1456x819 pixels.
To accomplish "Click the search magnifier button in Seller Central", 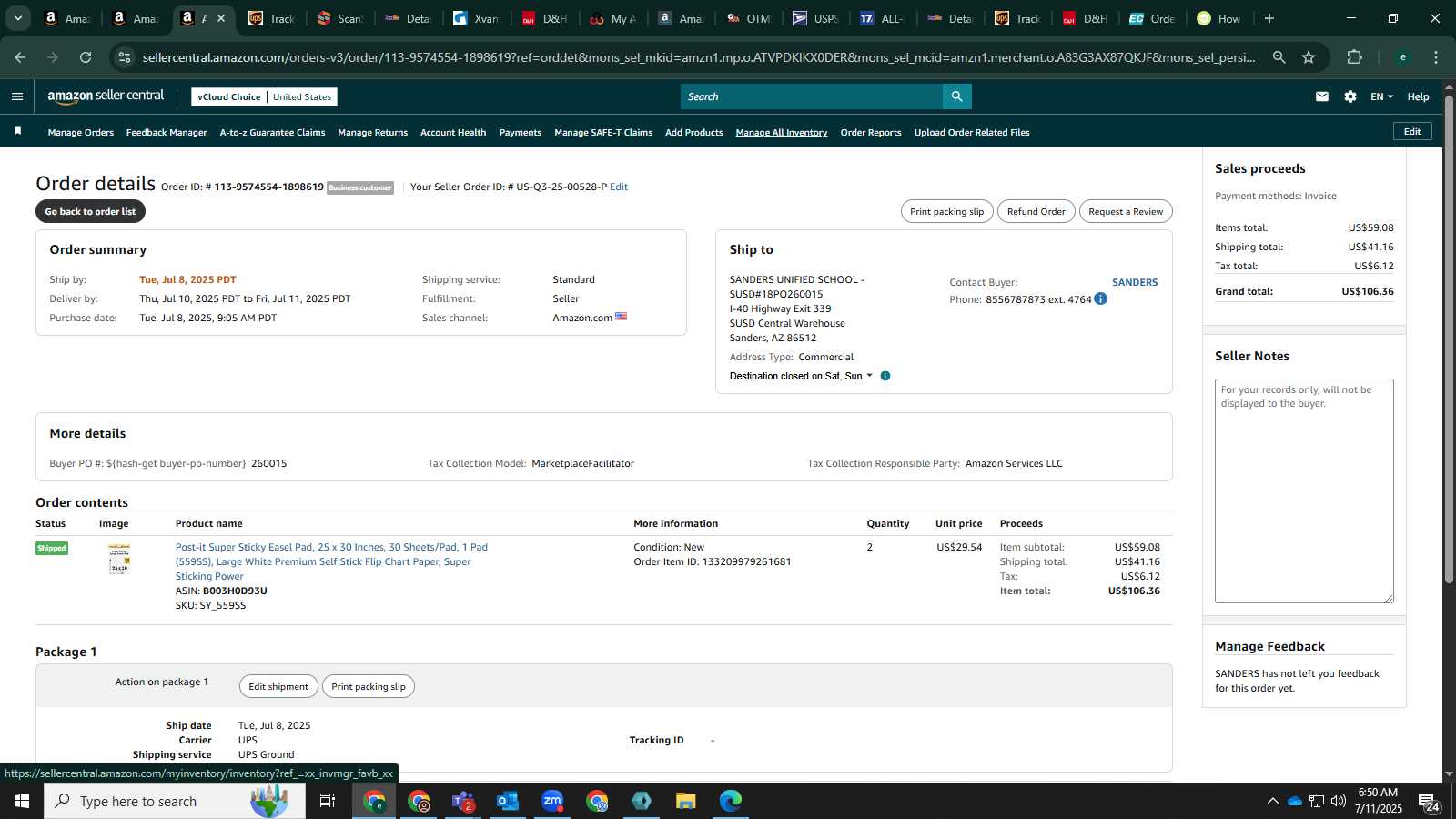I will tap(956, 96).
